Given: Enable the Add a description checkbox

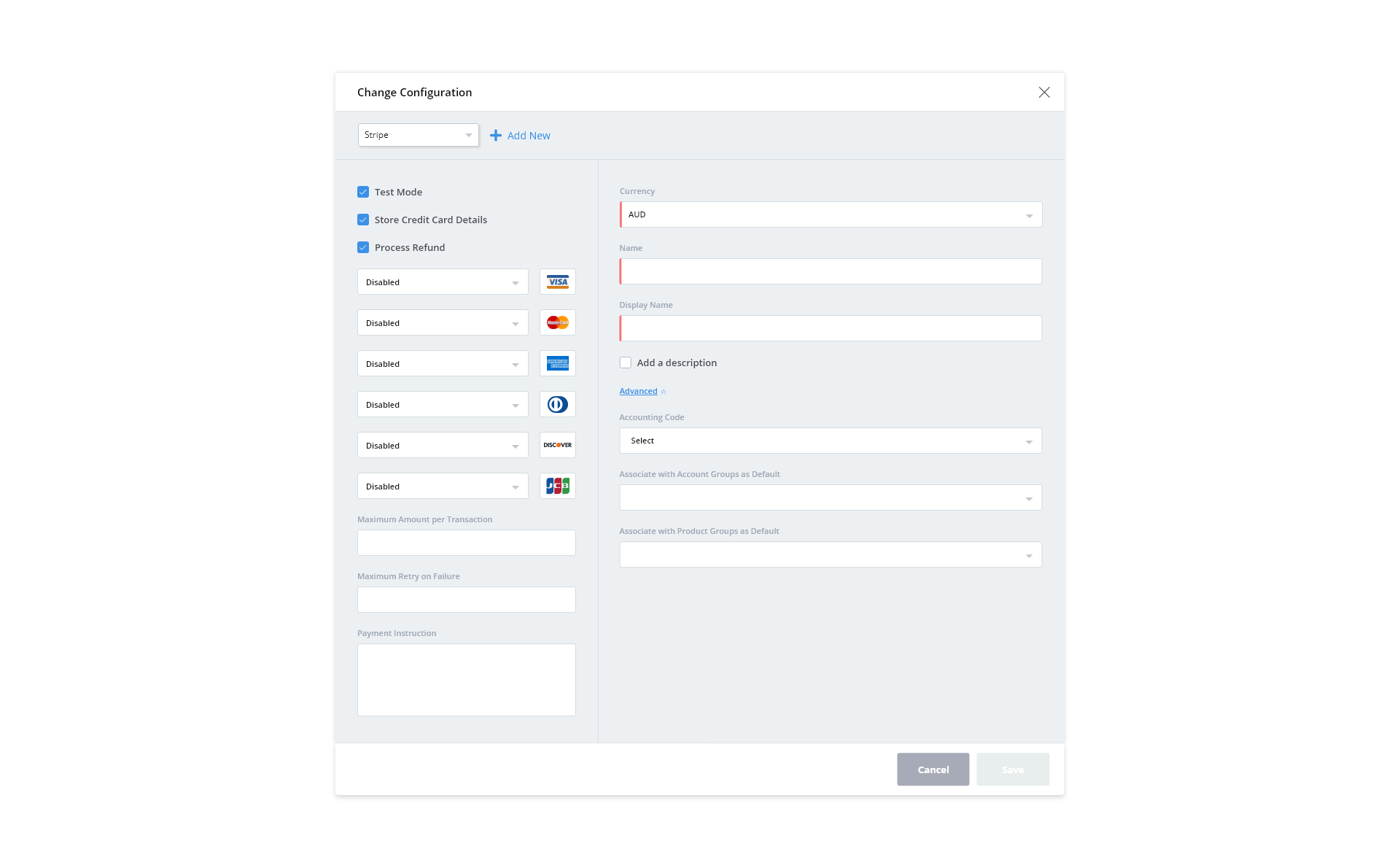Looking at the screenshot, I should point(626,363).
